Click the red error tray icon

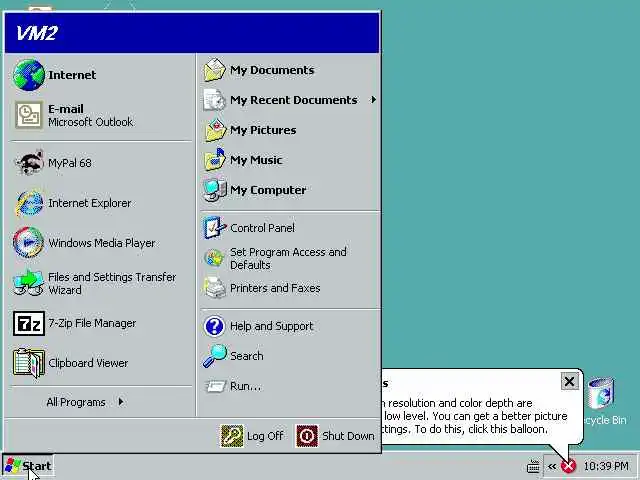click(x=569, y=466)
